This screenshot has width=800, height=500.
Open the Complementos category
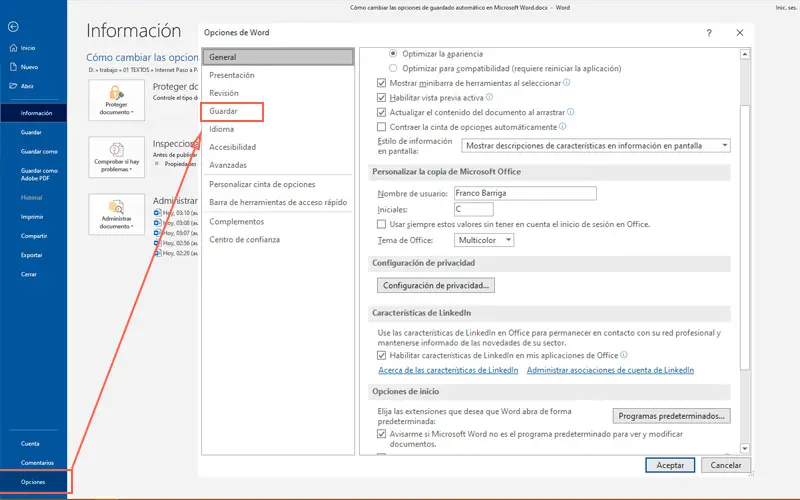[x=278, y=221]
